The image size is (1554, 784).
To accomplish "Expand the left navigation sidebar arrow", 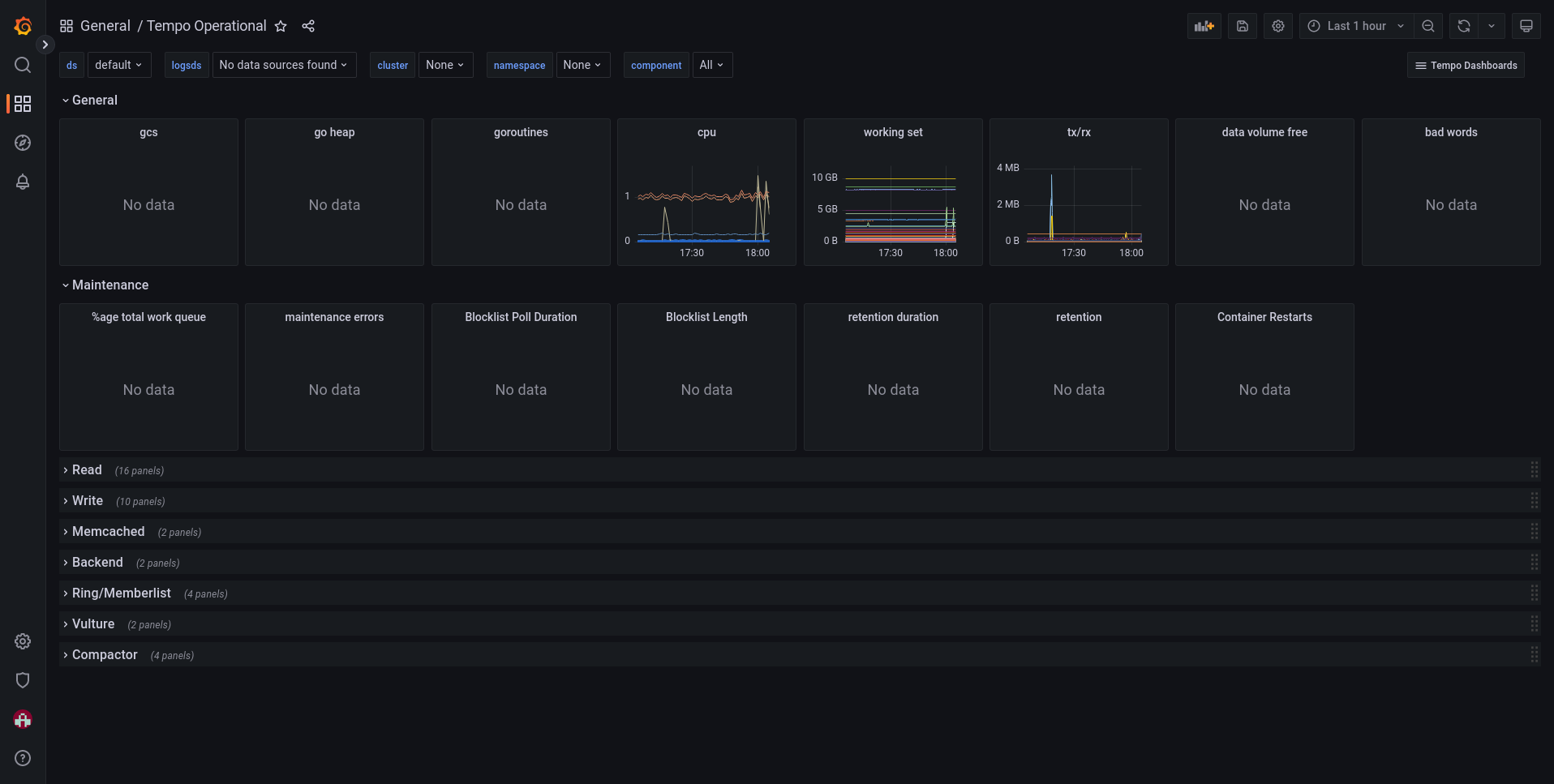I will pyautogui.click(x=45, y=45).
